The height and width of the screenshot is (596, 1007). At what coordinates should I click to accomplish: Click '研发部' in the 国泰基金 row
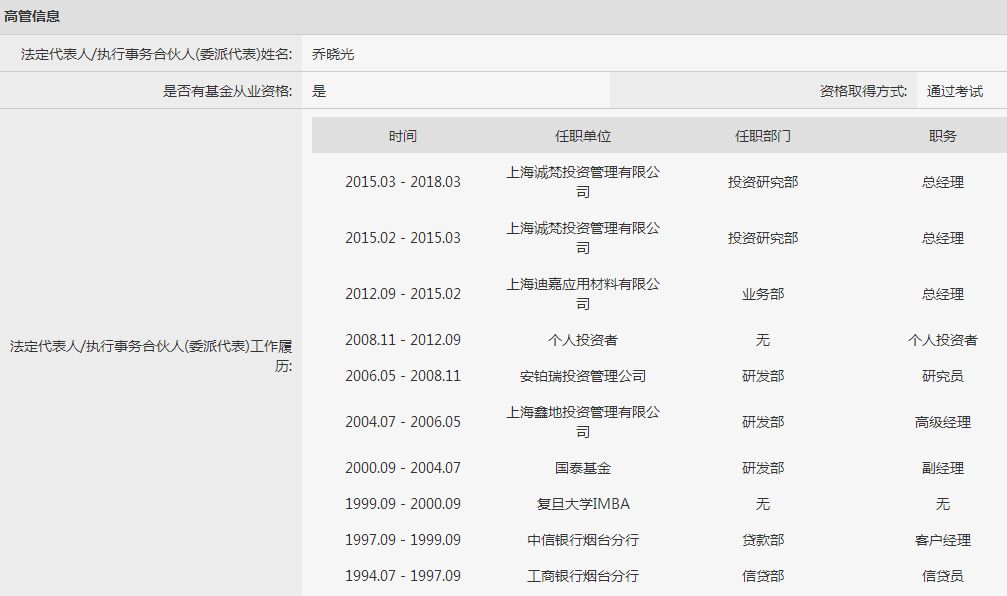[x=762, y=468]
